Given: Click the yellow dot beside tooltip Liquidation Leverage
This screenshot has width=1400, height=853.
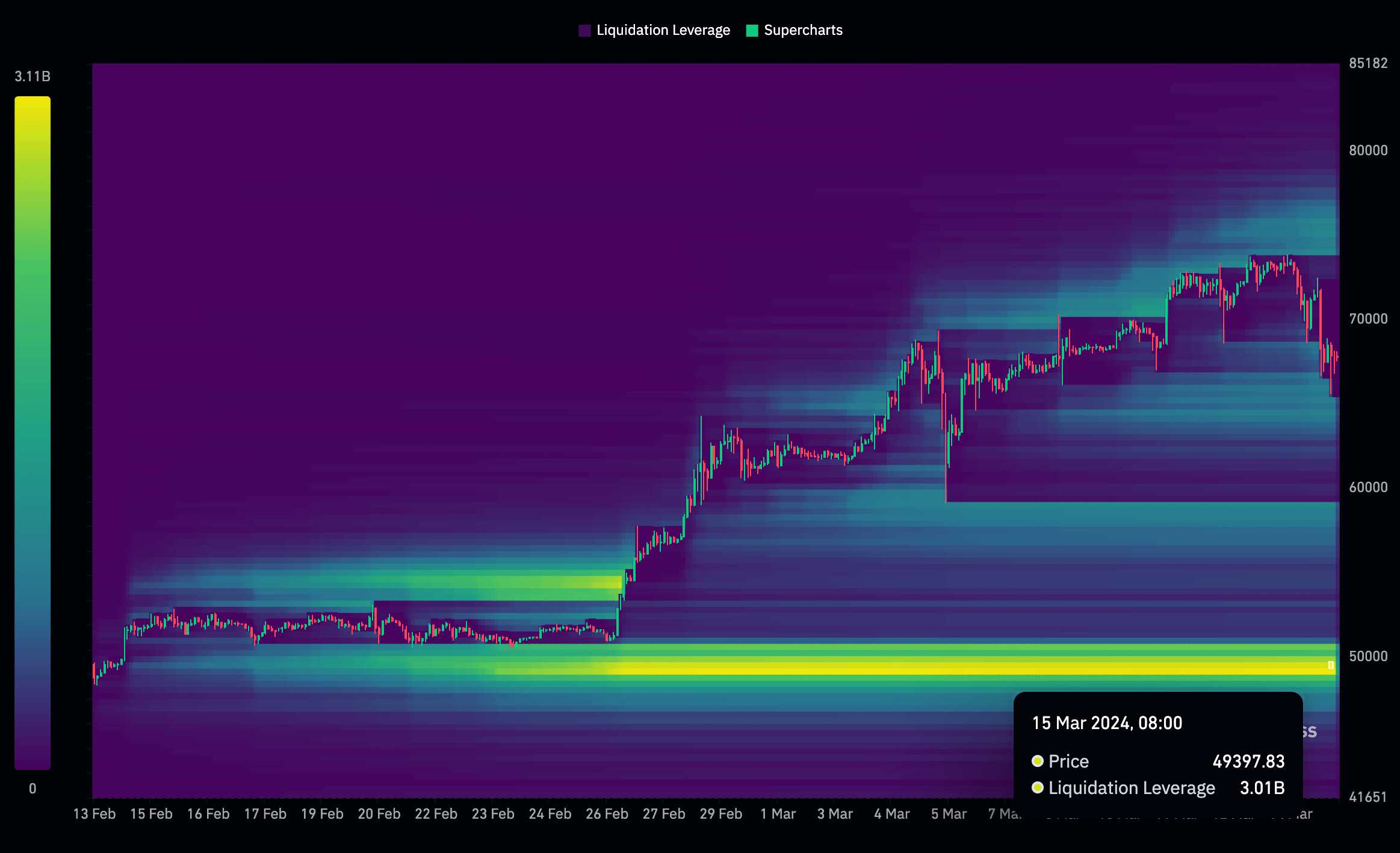Looking at the screenshot, I should point(1037,787).
